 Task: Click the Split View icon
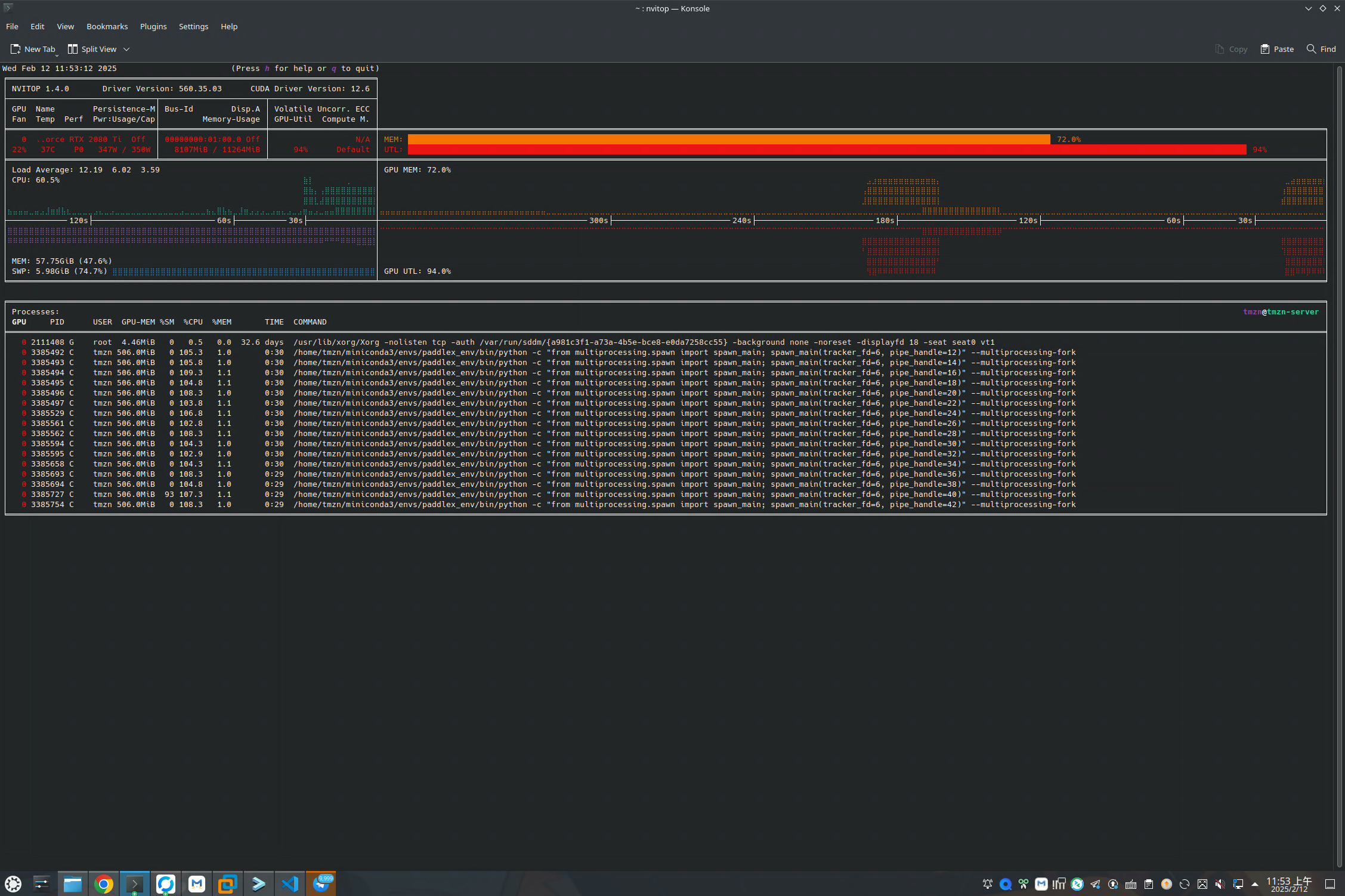73,49
